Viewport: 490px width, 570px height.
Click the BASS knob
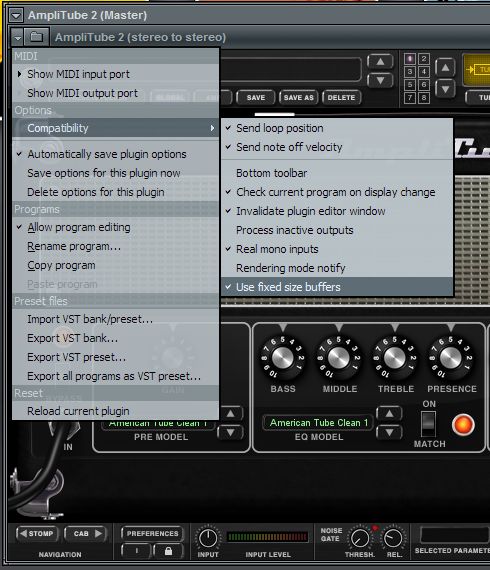(x=282, y=358)
